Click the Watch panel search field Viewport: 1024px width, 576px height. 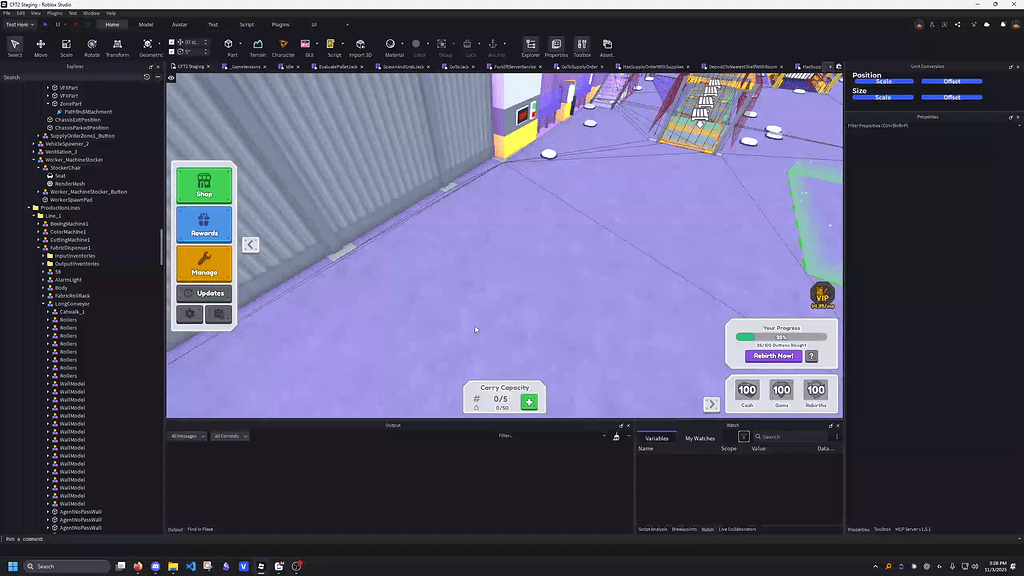(790, 437)
